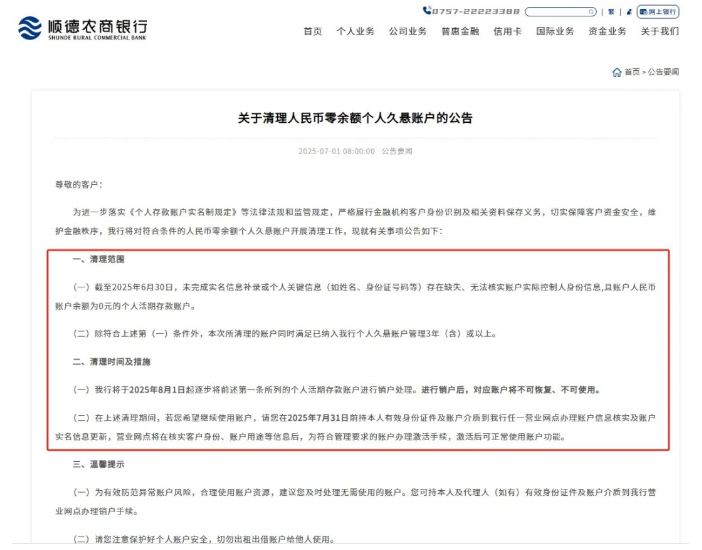
Task: Click the announcement title 关于清理人民币零余额个人久悬账户的公告
Action: tap(355, 118)
